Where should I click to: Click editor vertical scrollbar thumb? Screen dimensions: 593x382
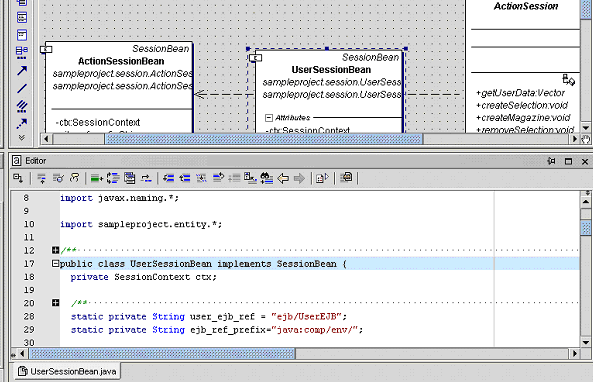tap(586, 228)
